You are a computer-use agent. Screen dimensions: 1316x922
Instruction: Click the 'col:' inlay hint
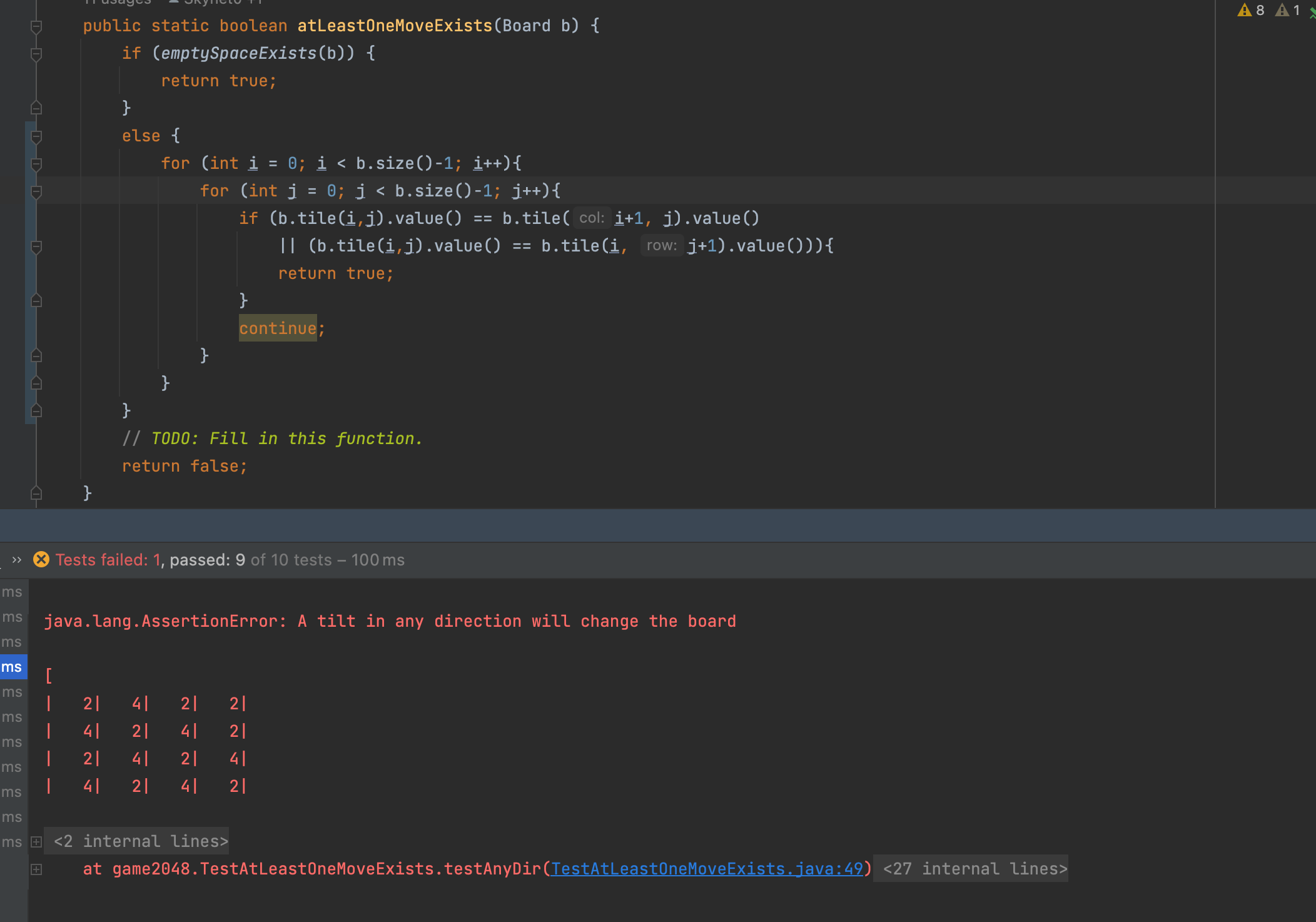(591, 218)
